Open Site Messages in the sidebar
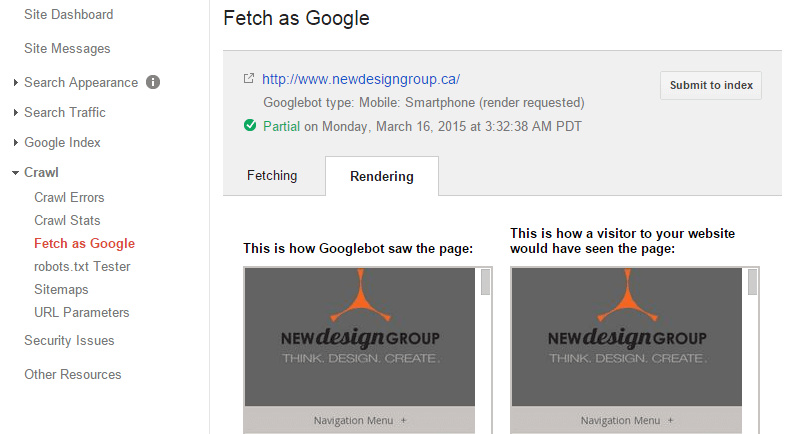 pos(67,49)
